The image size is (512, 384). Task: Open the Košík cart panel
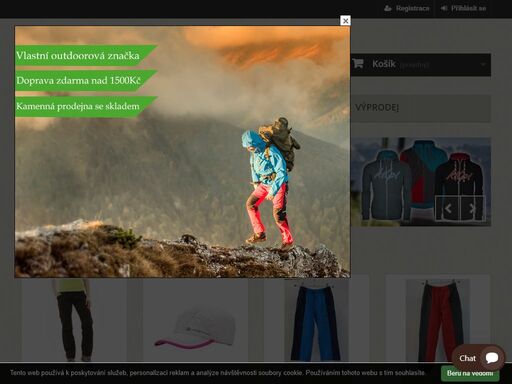(421, 65)
